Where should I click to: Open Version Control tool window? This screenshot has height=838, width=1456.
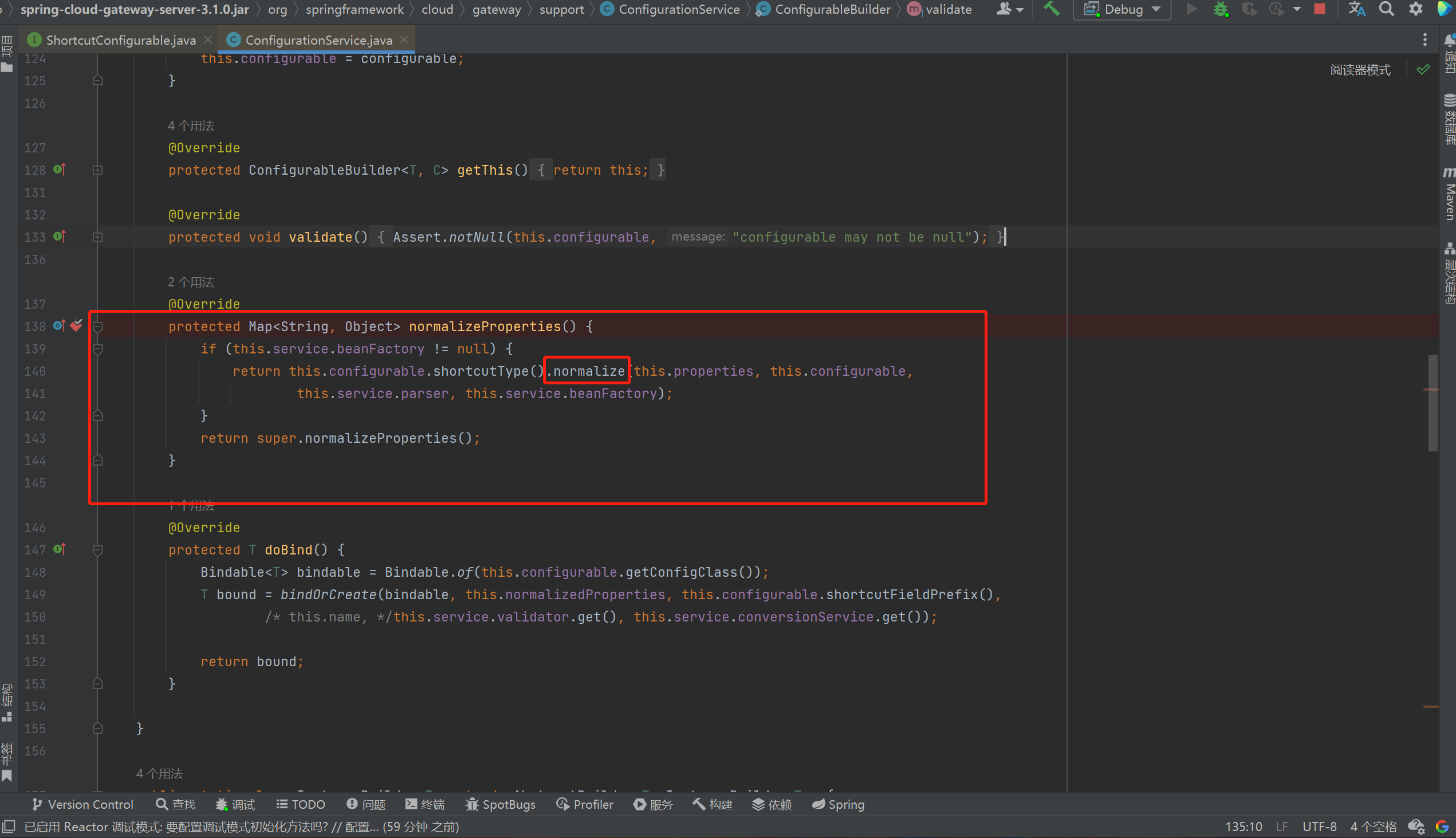pos(82,804)
